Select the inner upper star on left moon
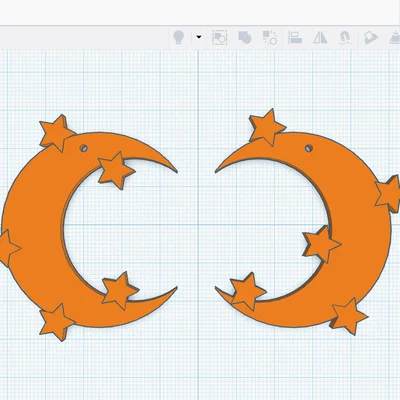This screenshot has width=400, height=400. (x=116, y=170)
